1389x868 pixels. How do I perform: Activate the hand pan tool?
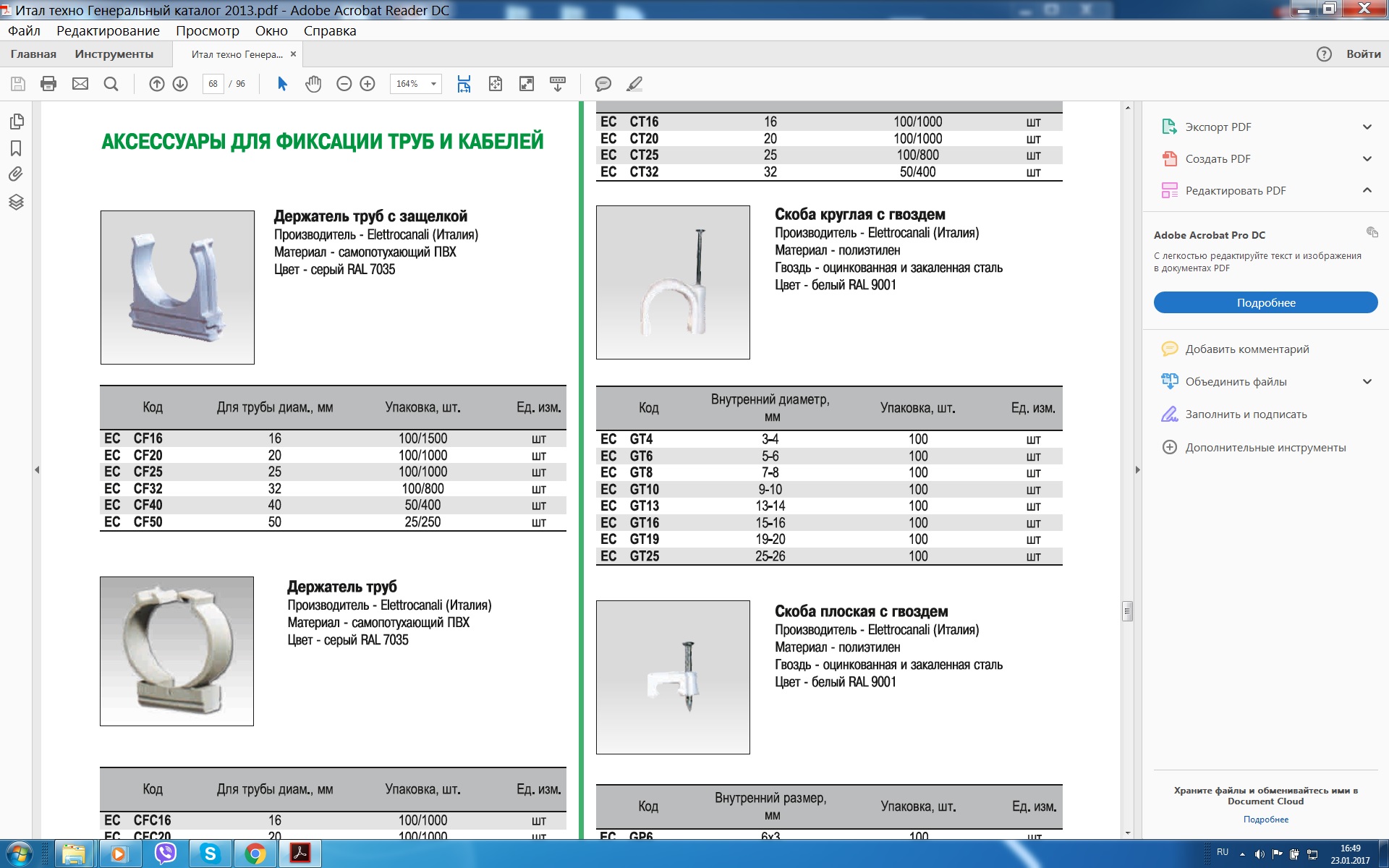(x=313, y=84)
